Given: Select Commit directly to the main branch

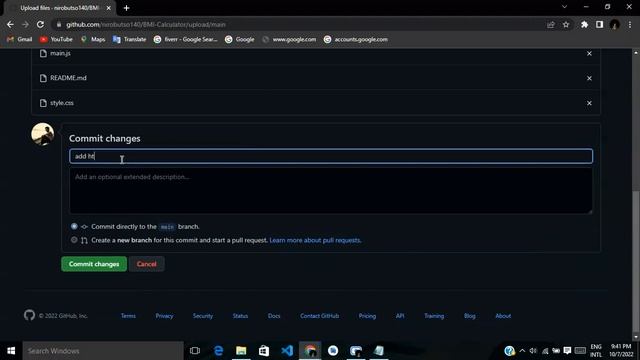Looking at the screenshot, I should [x=74, y=226].
